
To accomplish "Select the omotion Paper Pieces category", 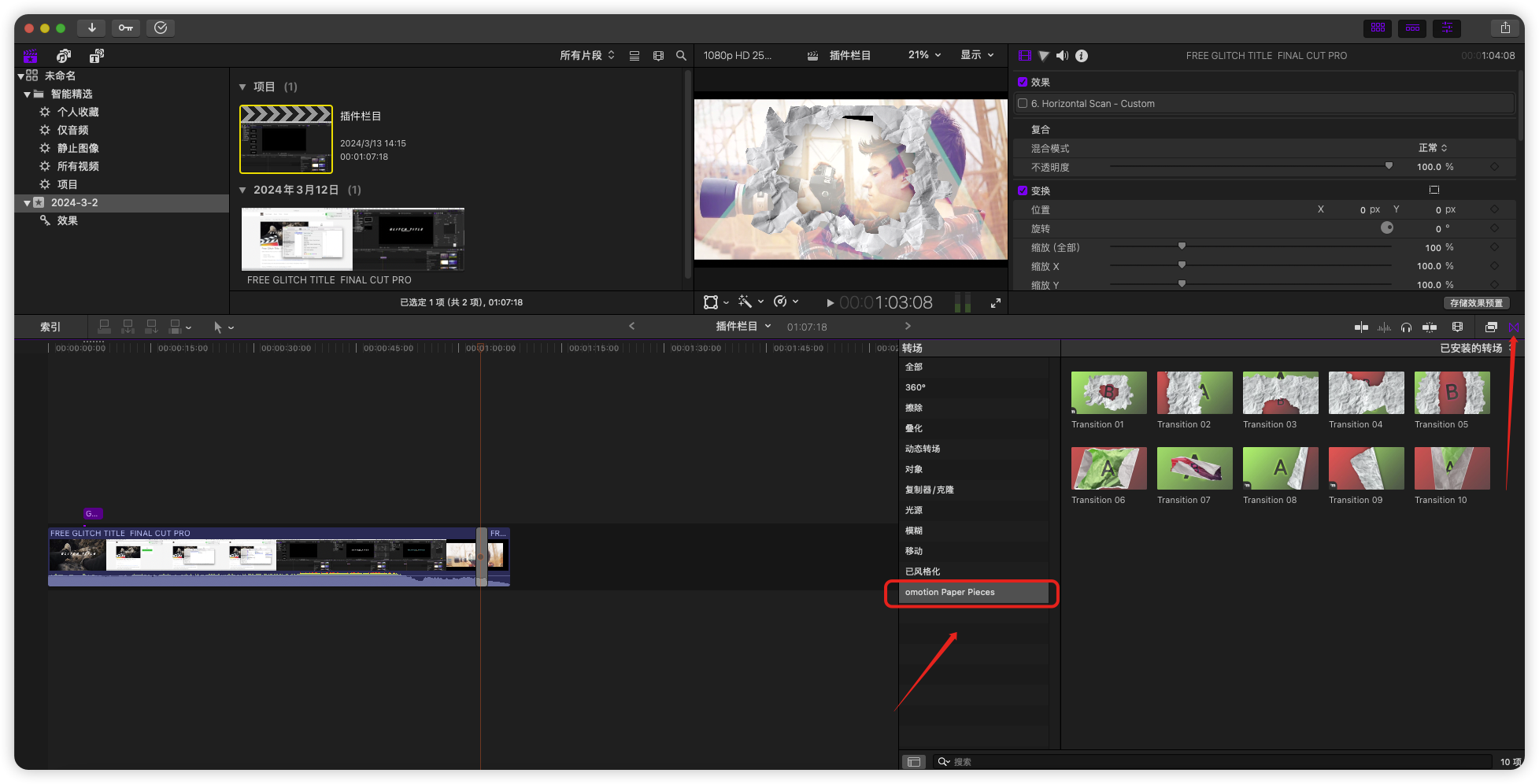I will (974, 592).
